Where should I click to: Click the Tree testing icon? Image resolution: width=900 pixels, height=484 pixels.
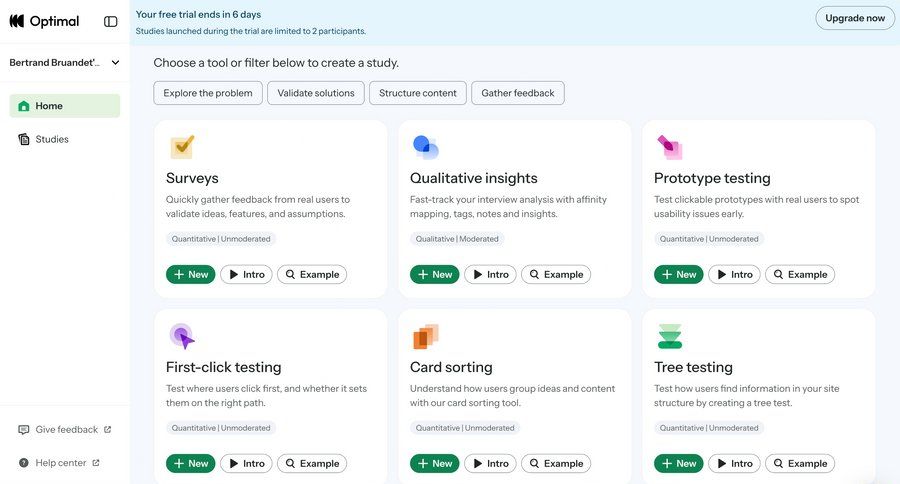coord(669,336)
